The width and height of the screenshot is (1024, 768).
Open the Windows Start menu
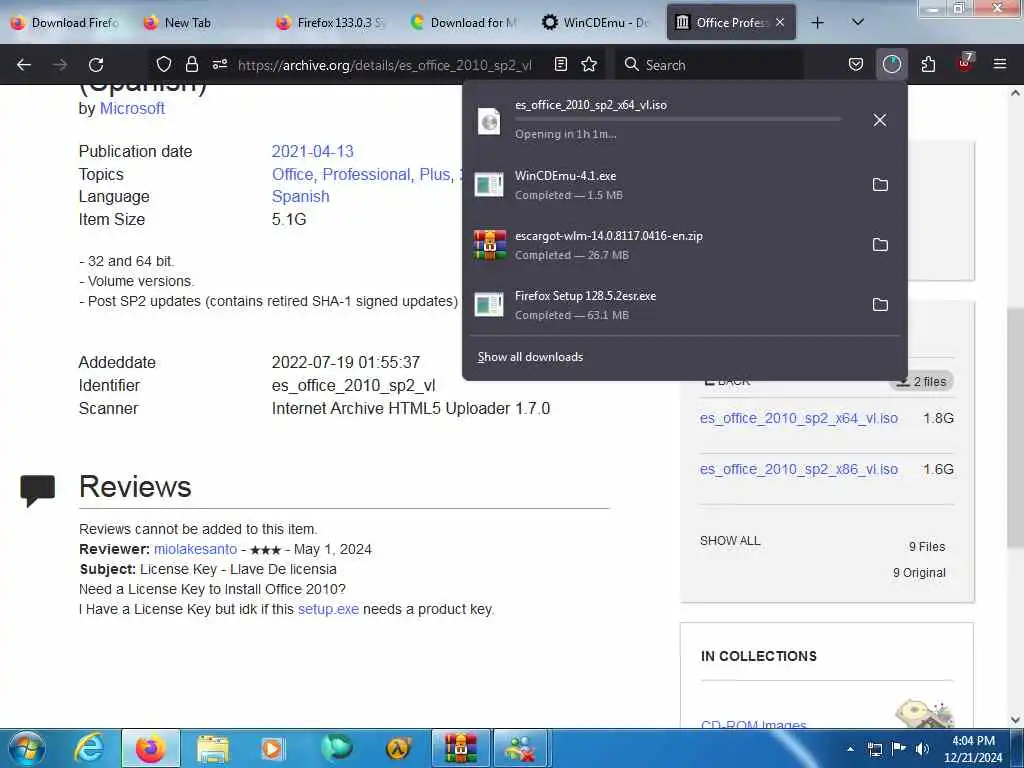click(27, 748)
